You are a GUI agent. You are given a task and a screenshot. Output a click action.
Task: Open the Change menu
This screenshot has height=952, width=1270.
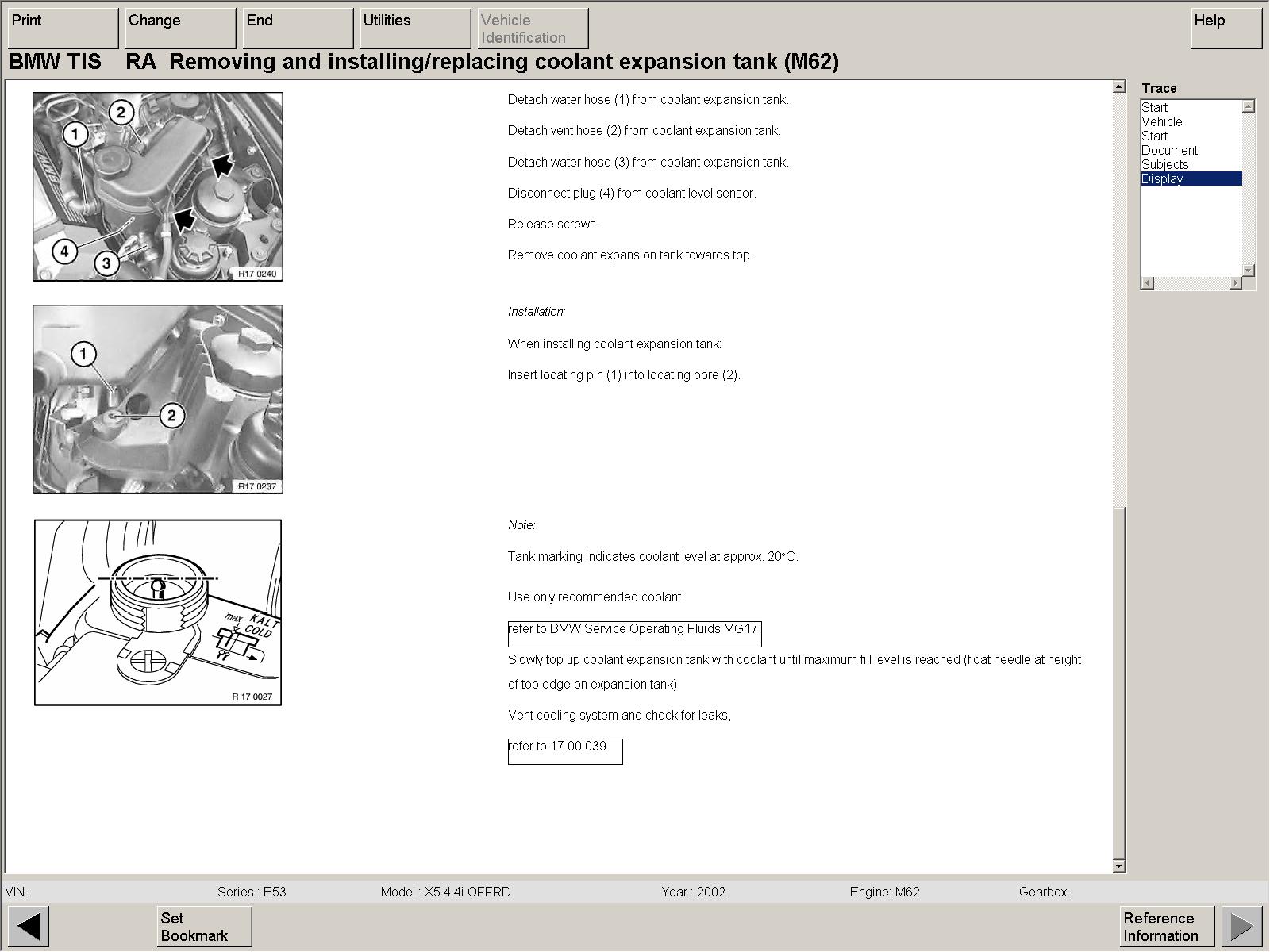(180, 29)
